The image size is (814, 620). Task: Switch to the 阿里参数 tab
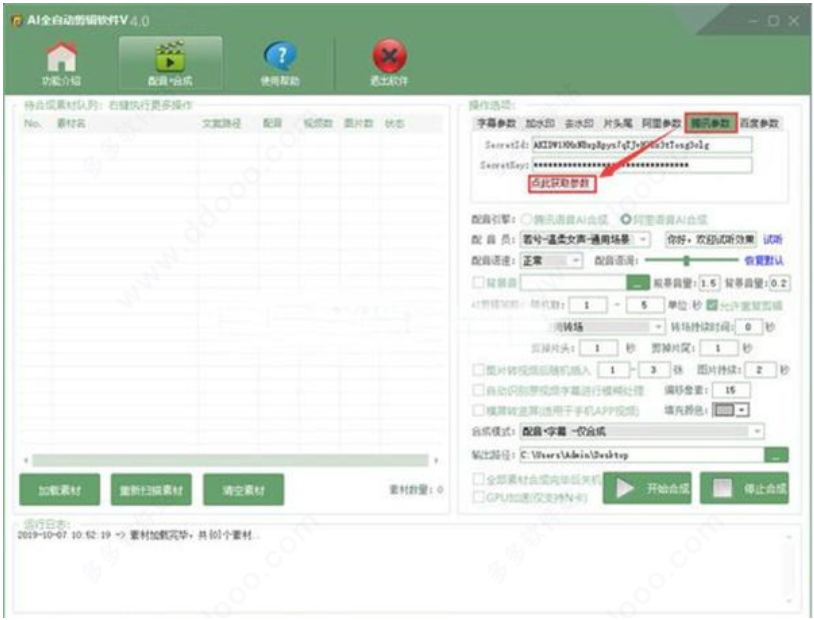661,123
